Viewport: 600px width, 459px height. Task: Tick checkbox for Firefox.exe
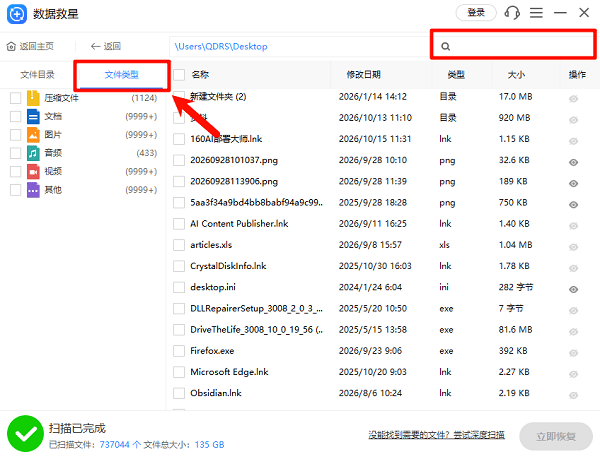[x=179, y=351]
